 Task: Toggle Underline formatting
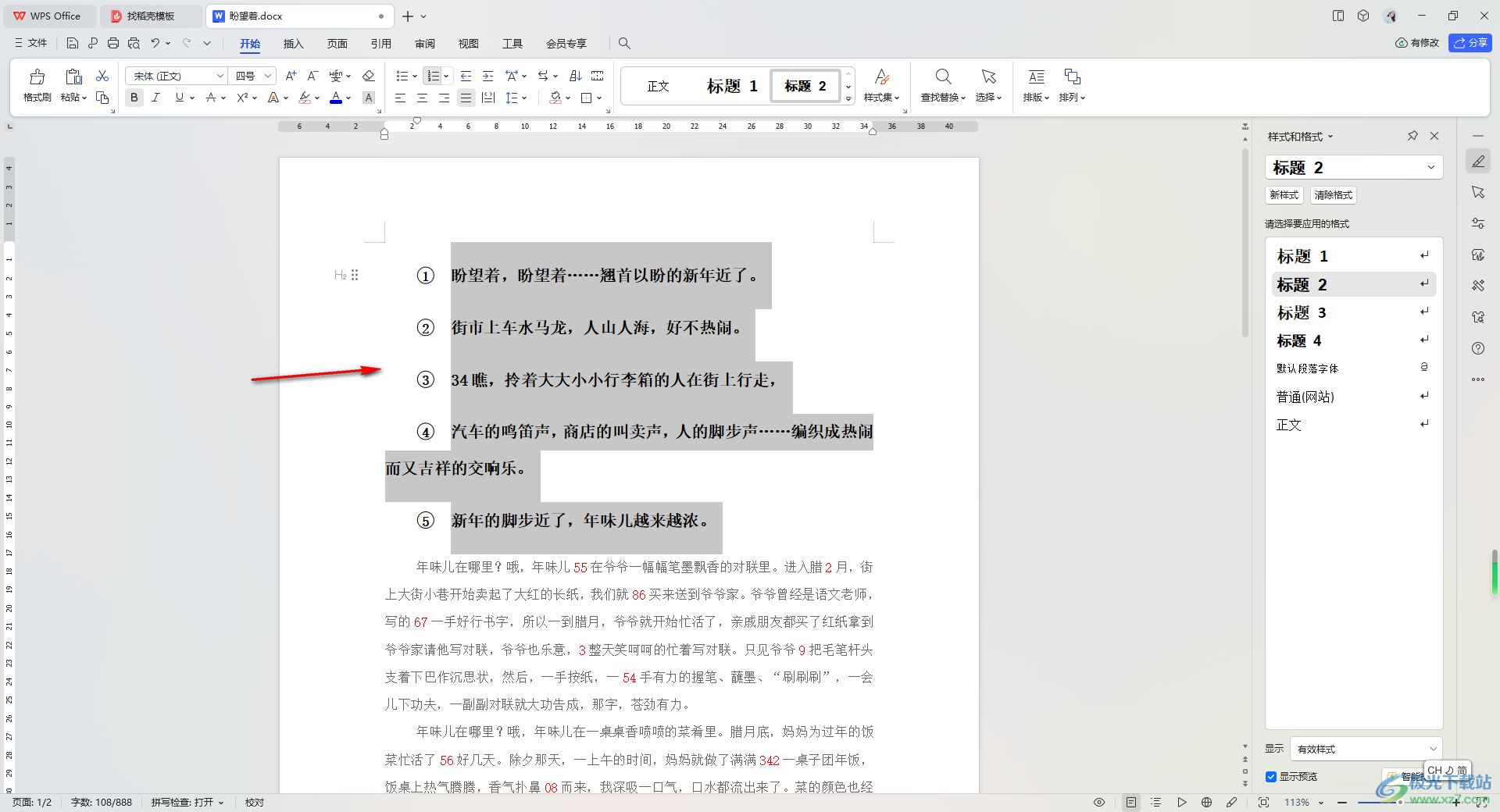[x=180, y=98]
